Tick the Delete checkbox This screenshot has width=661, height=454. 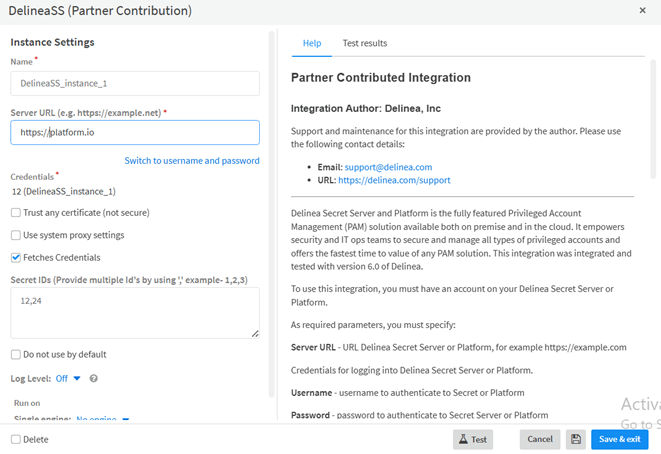[x=16, y=439]
